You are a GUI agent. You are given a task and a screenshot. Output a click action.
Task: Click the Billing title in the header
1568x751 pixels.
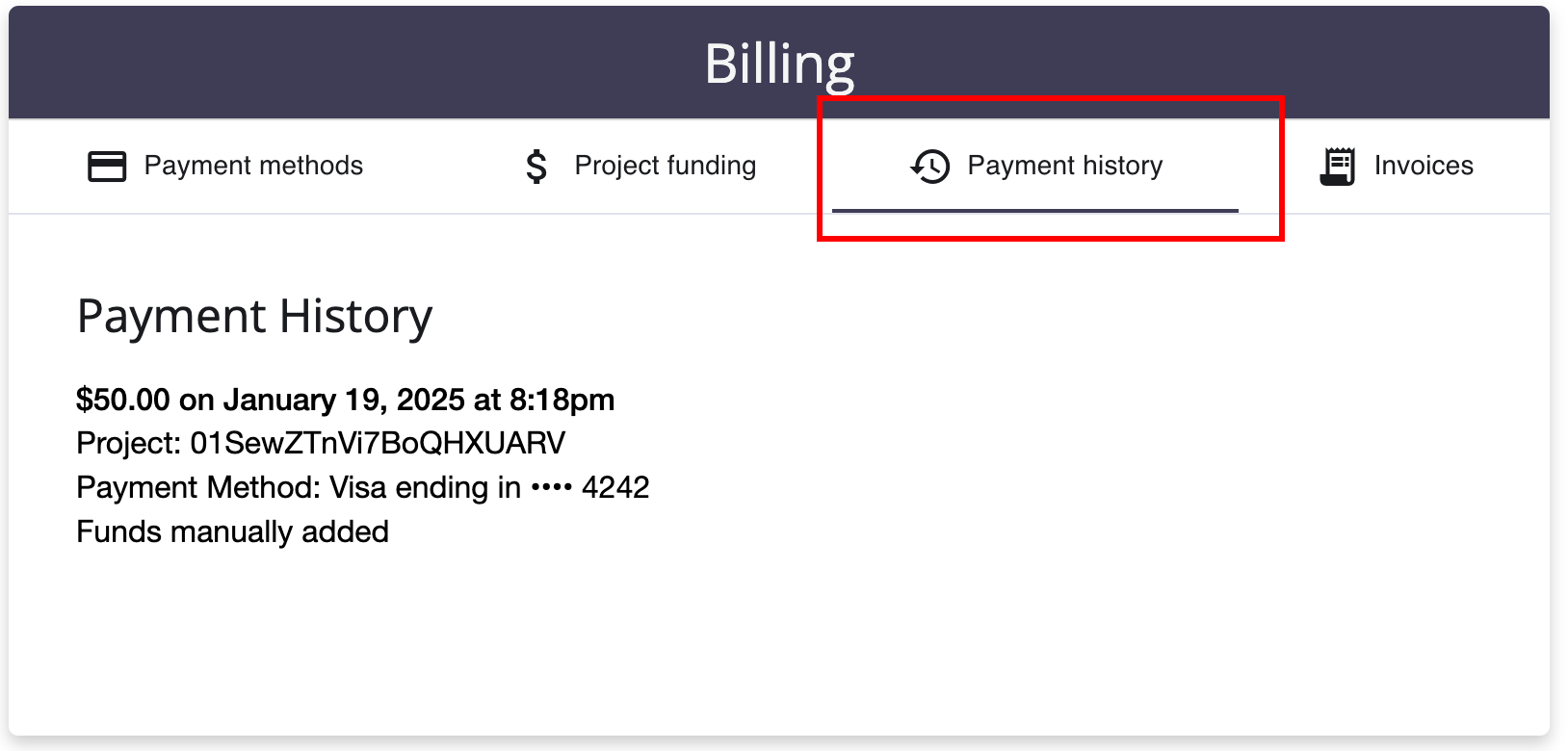[x=779, y=65]
